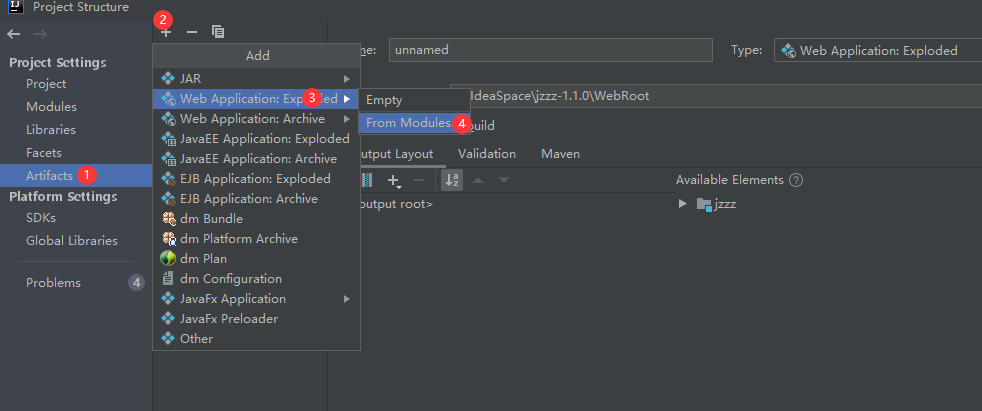Switch to the Output Layout tab

[x=395, y=153]
